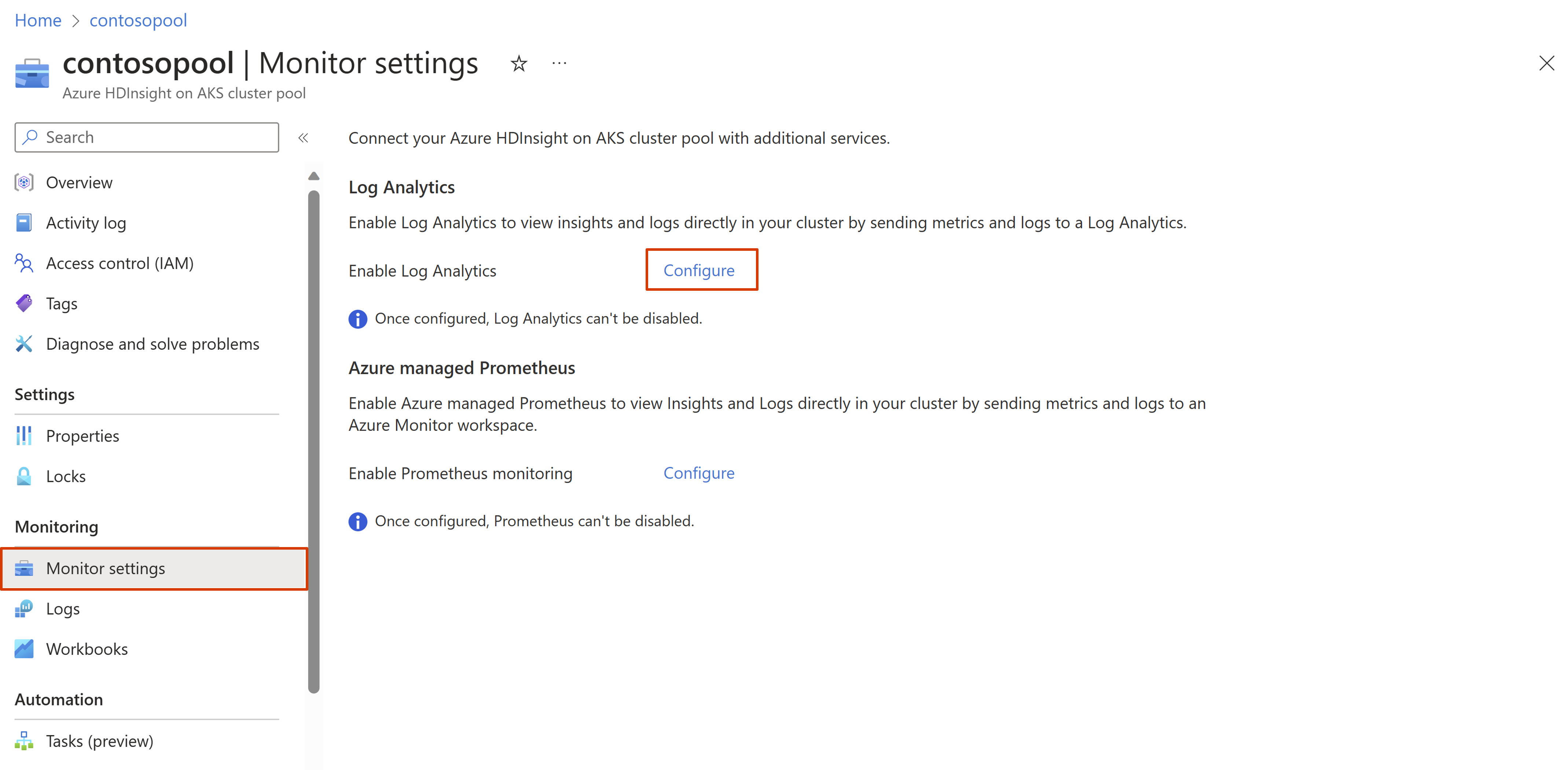1568x770 pixels.
Task: Collapse the sidebar with double chevron
Action: point(303,137)
